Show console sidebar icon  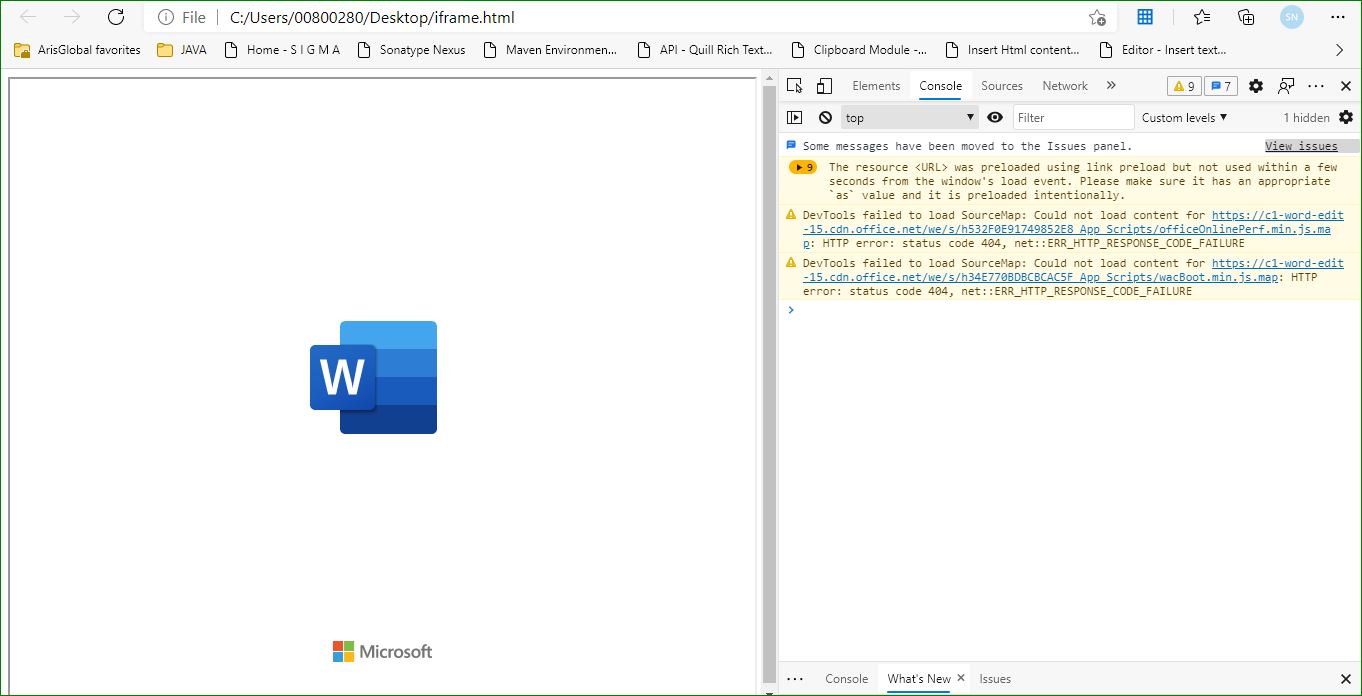point(795,117)
